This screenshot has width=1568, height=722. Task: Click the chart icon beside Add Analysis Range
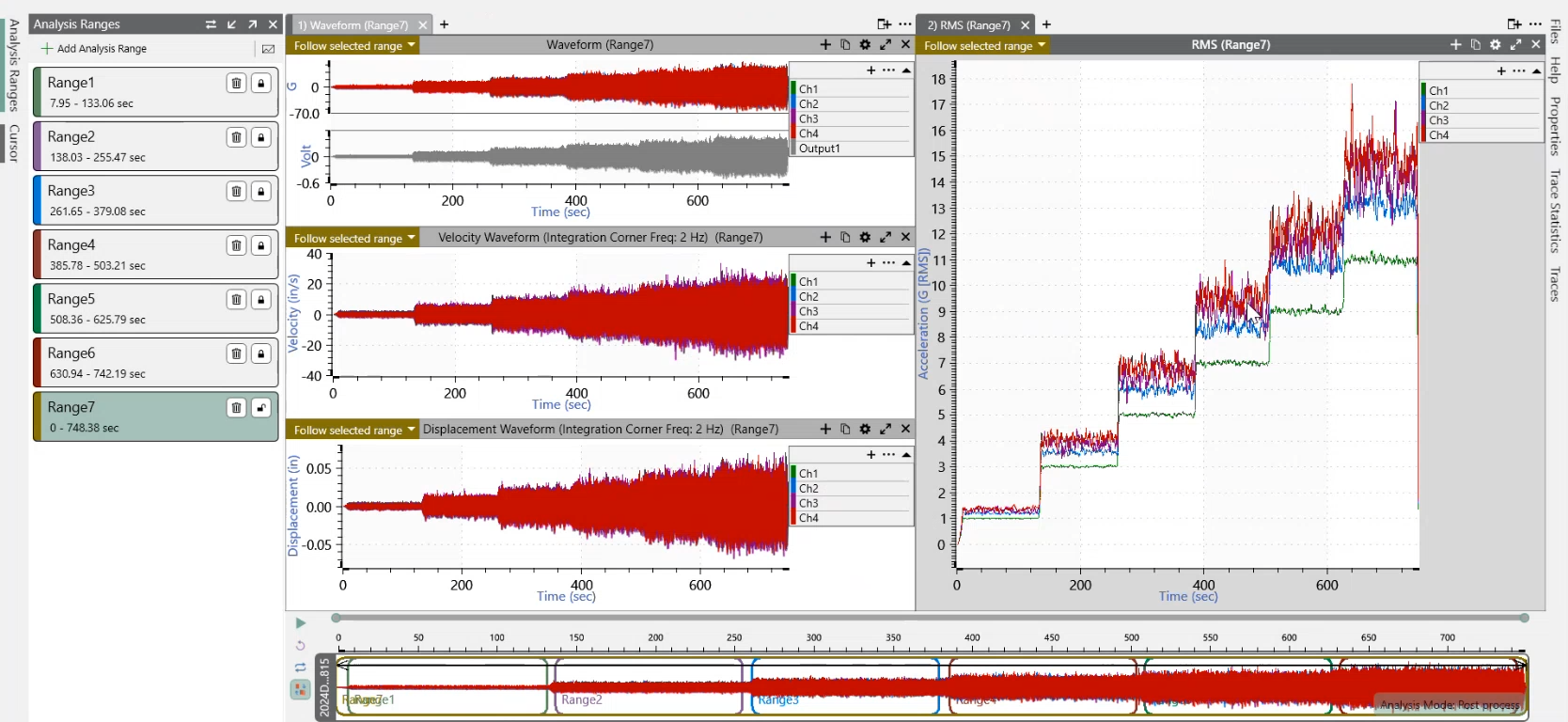coord(268,49)
